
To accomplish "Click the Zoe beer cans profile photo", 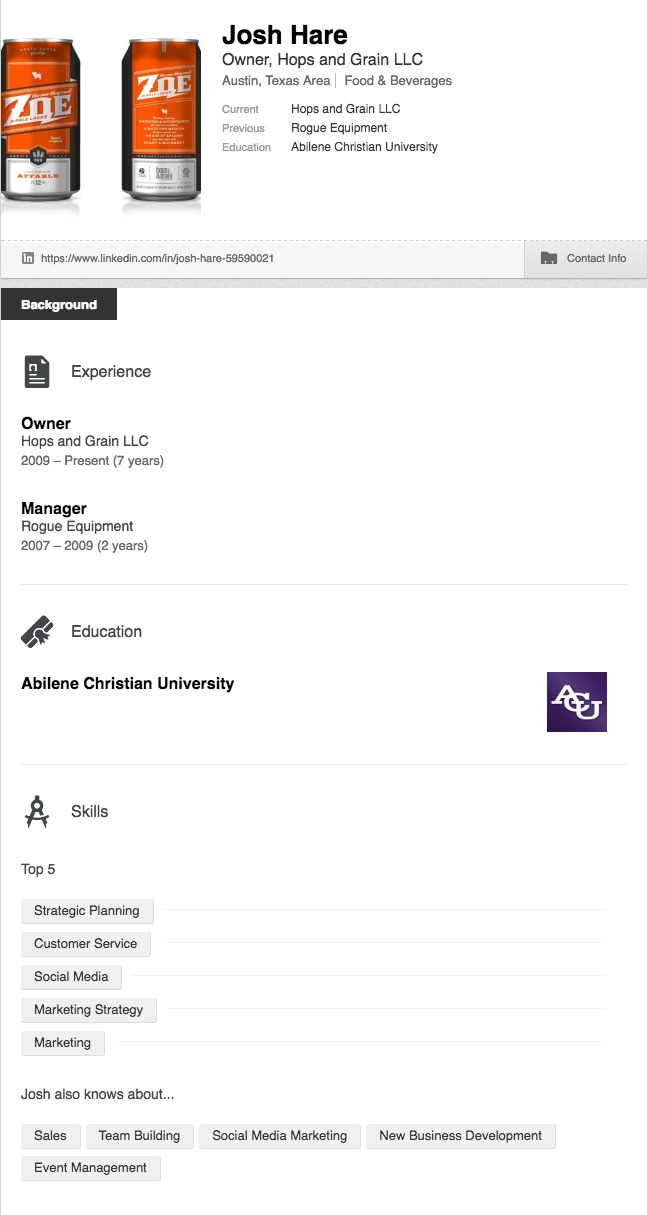I will coord(100,125).
